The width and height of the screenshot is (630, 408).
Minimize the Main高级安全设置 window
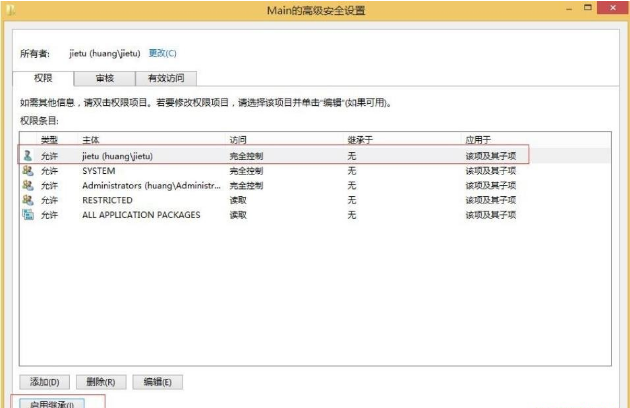click(569, 8)
